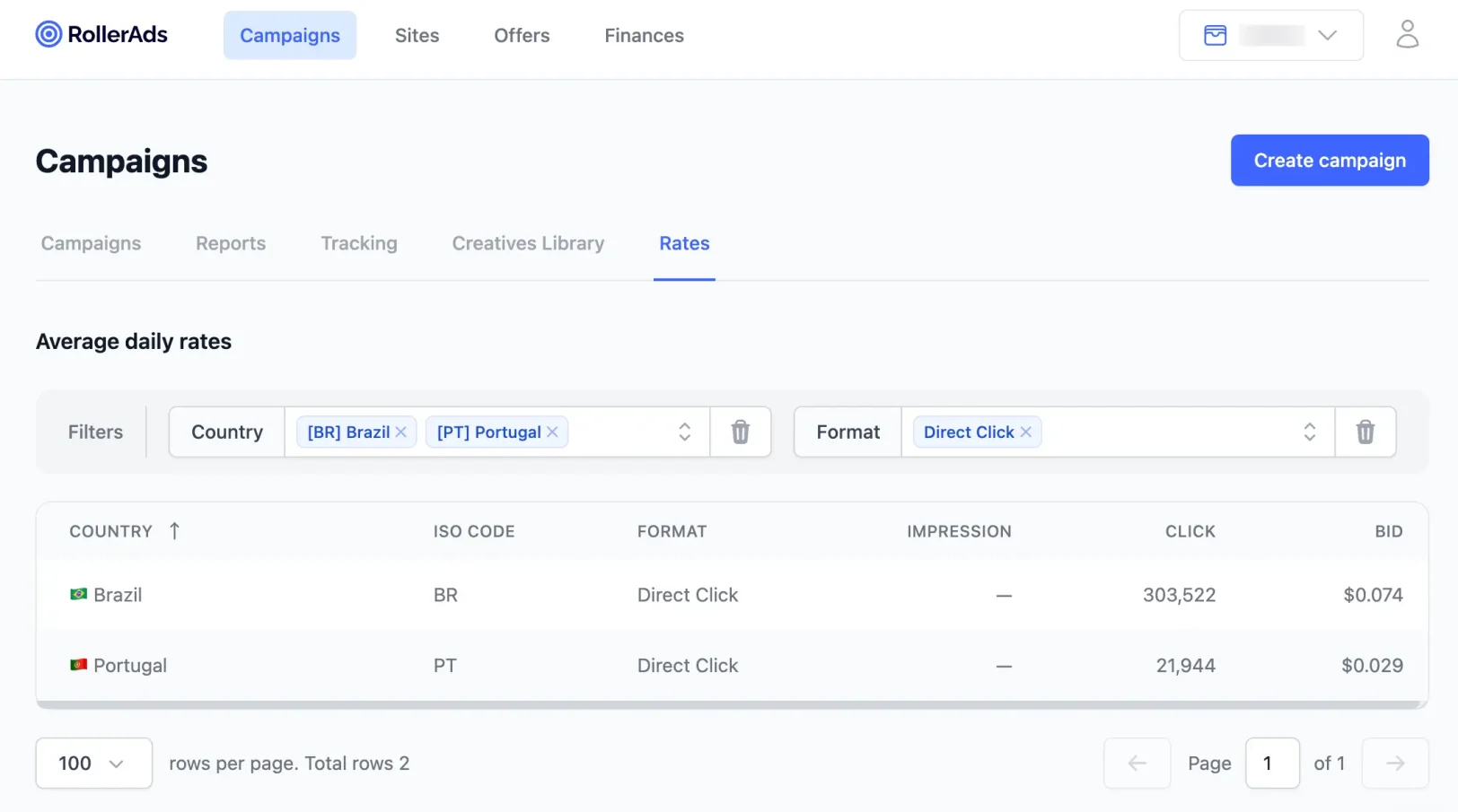Expand the account balance dropdown chevron

(x=1327, y=35)
